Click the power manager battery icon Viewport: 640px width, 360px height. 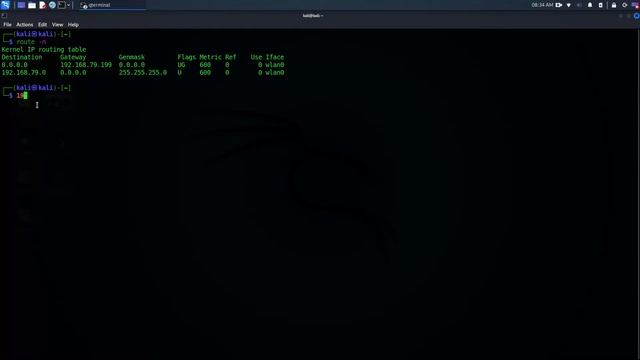tap(600, 5)
